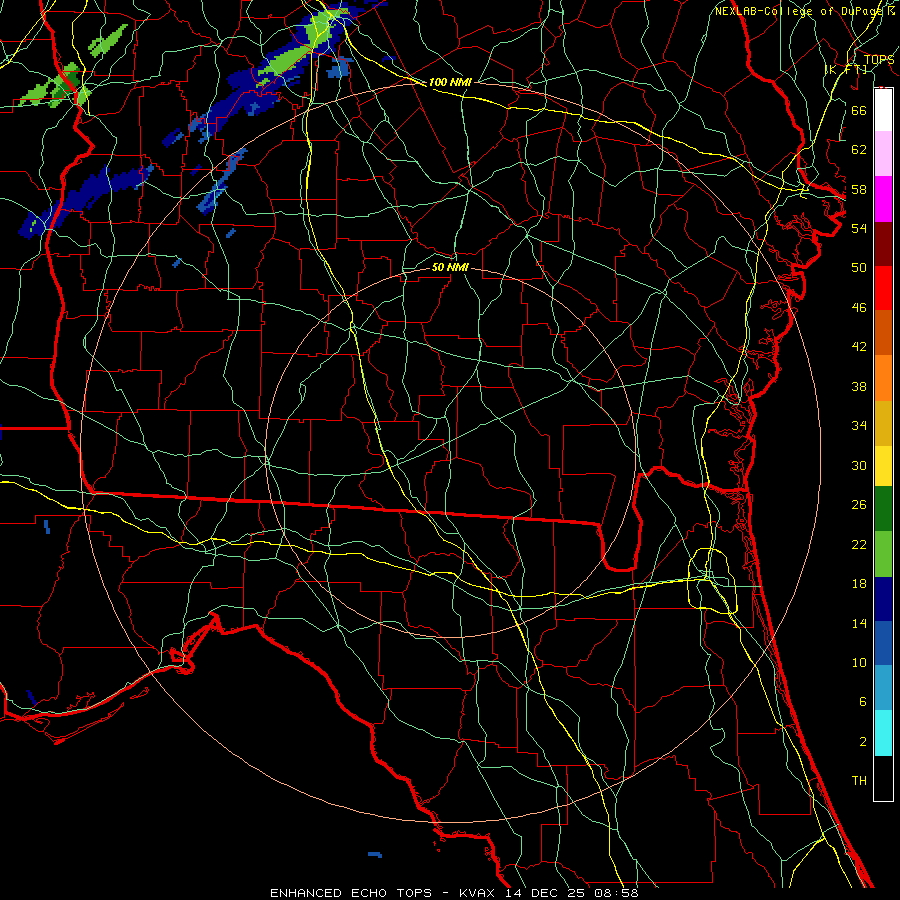
Task: Click the dark red 50-54 kft swatch
Action: pyautogui.click(x=883, y=243)
